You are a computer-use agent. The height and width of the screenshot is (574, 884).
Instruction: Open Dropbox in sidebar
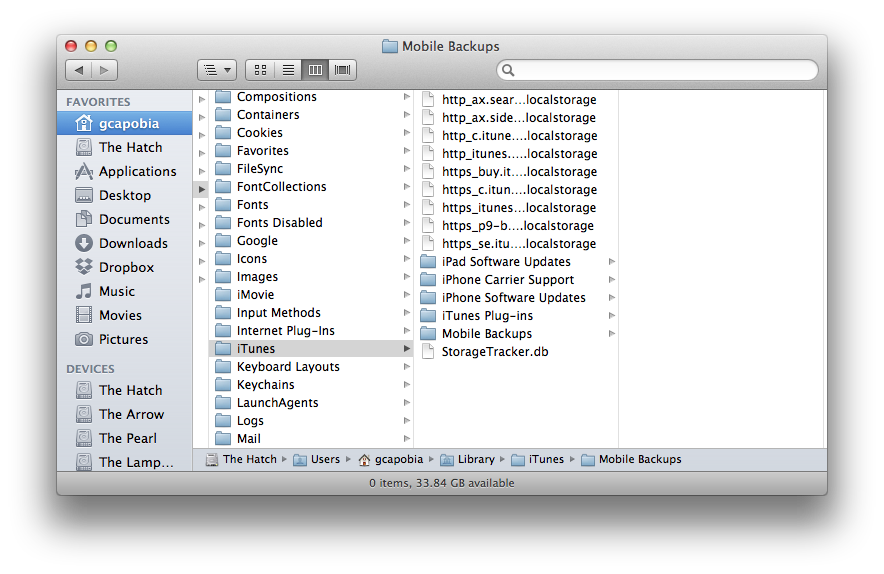(125, 267)
